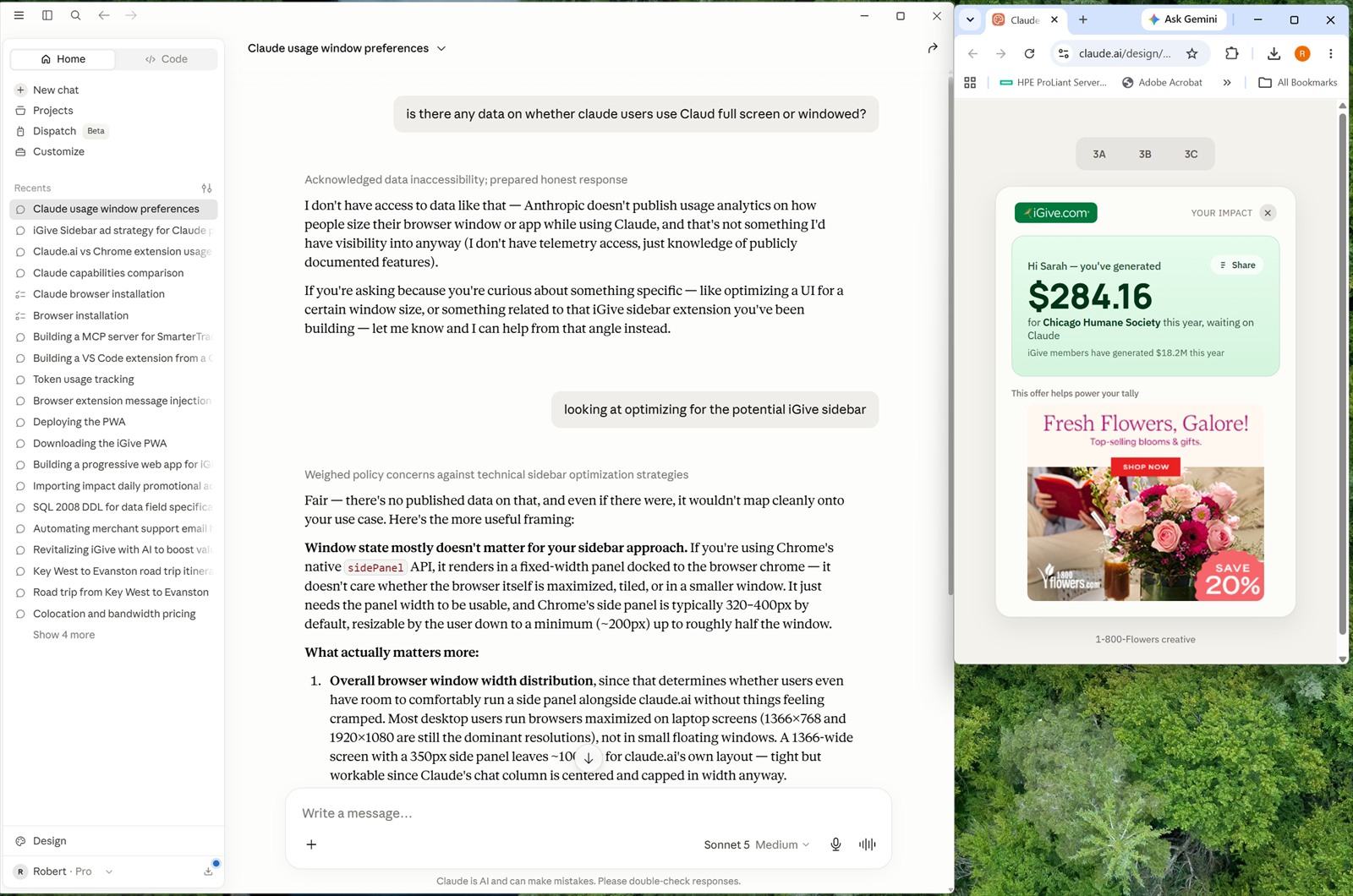Select the Claude tab in Chrome

pyautogui.click(x=1025, y=19)
